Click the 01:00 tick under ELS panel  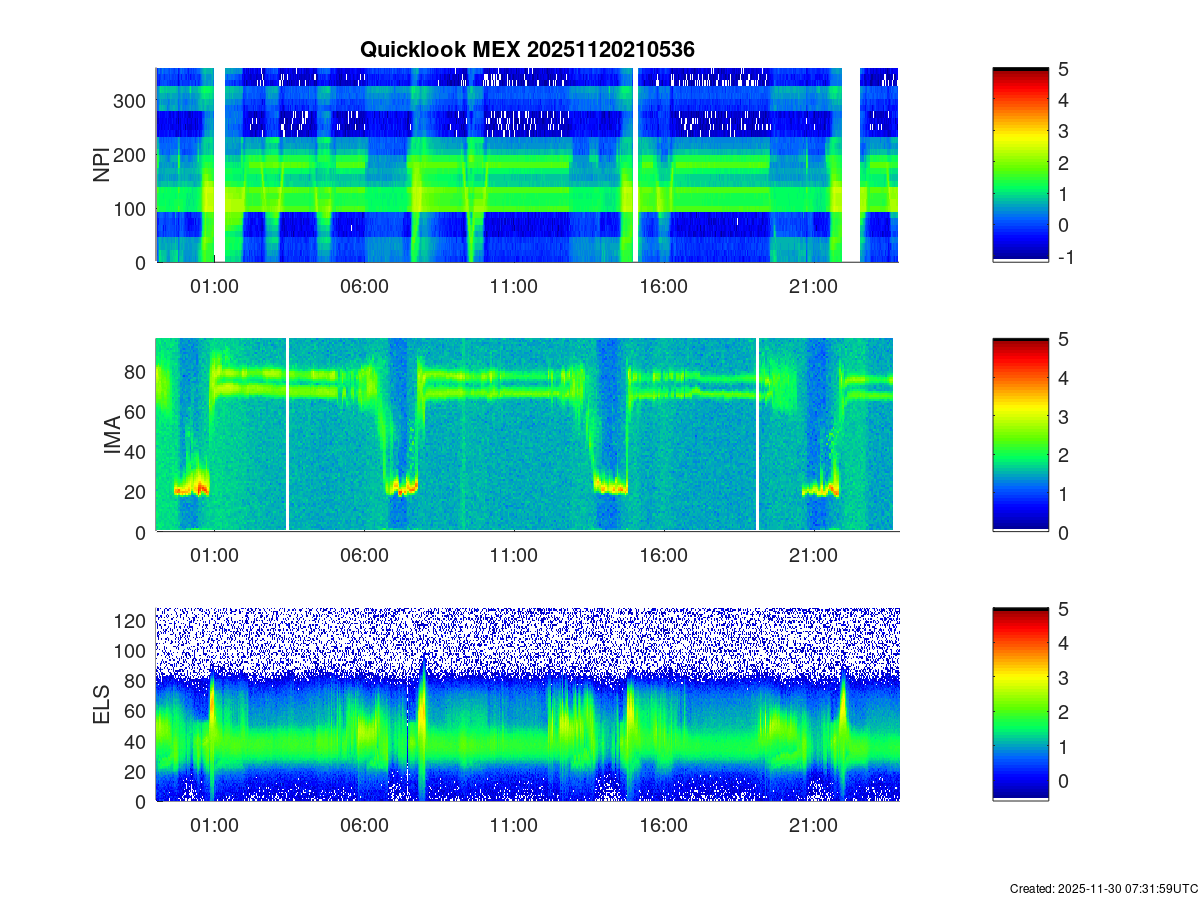click(x=214, y=826)
